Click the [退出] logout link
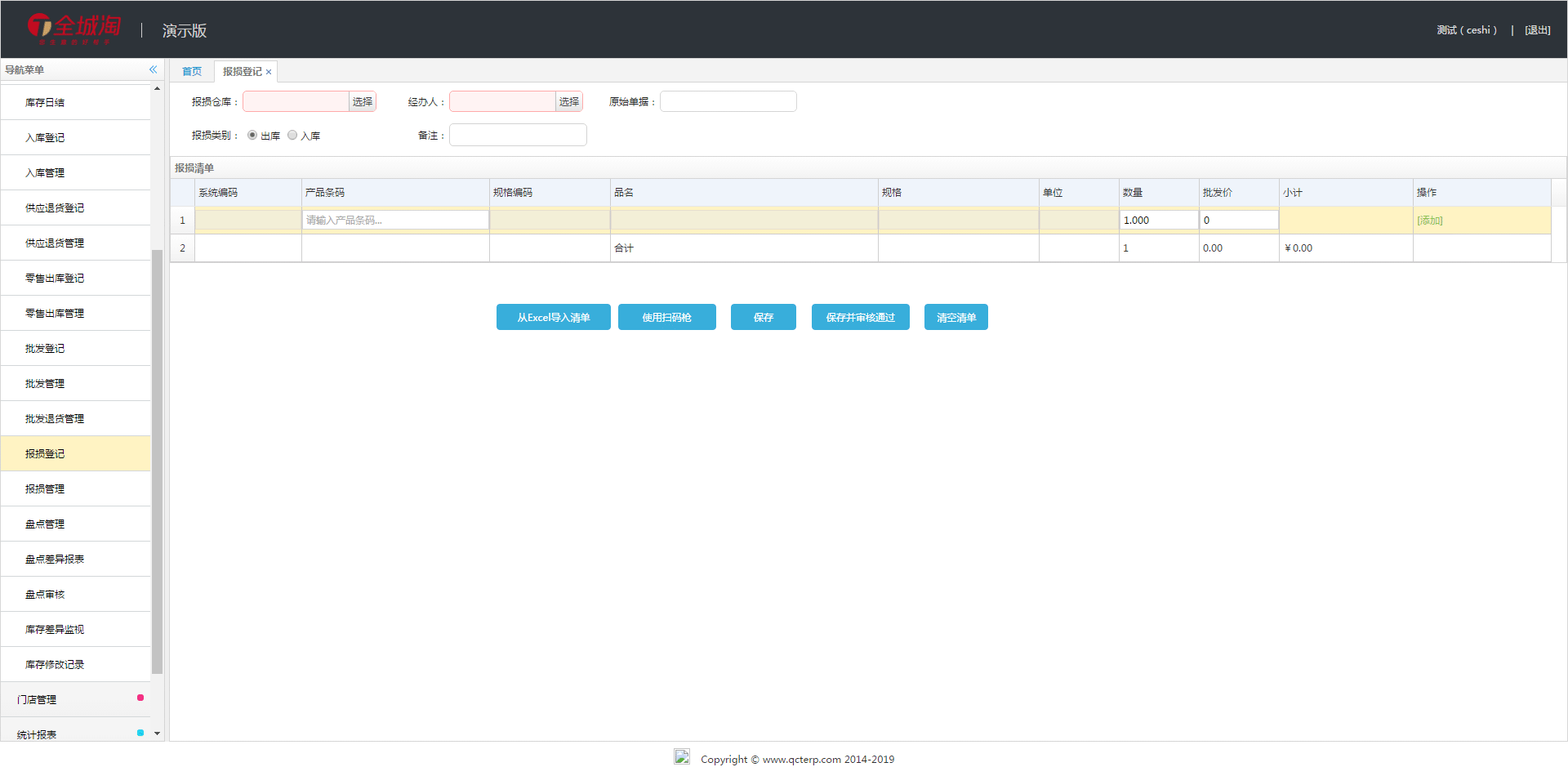The image size is (1568, 776). [1537, 30]
